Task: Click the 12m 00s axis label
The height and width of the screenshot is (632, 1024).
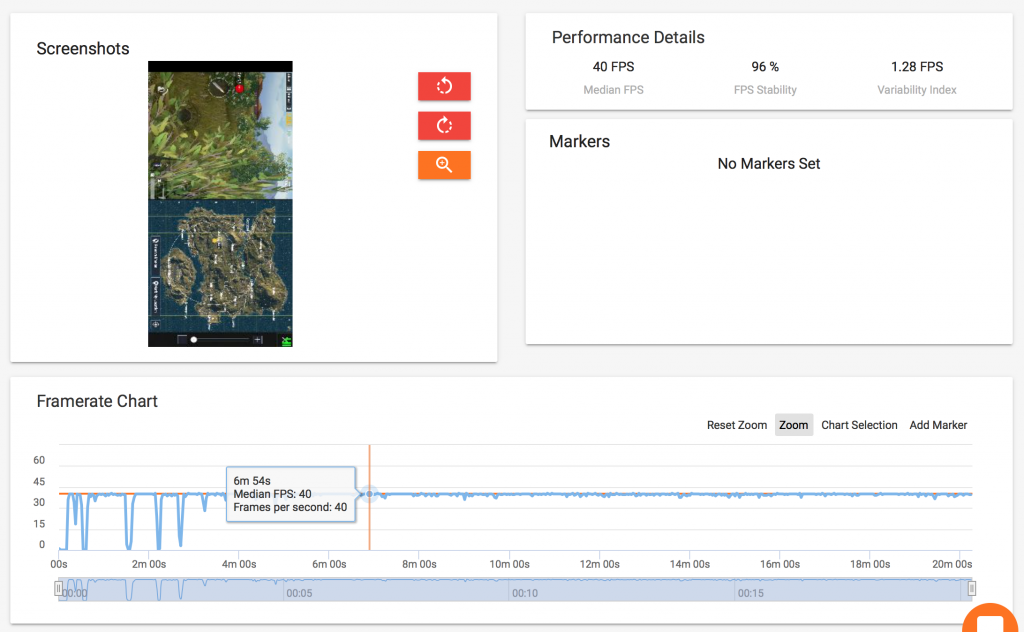Action: tap(600, 564)
